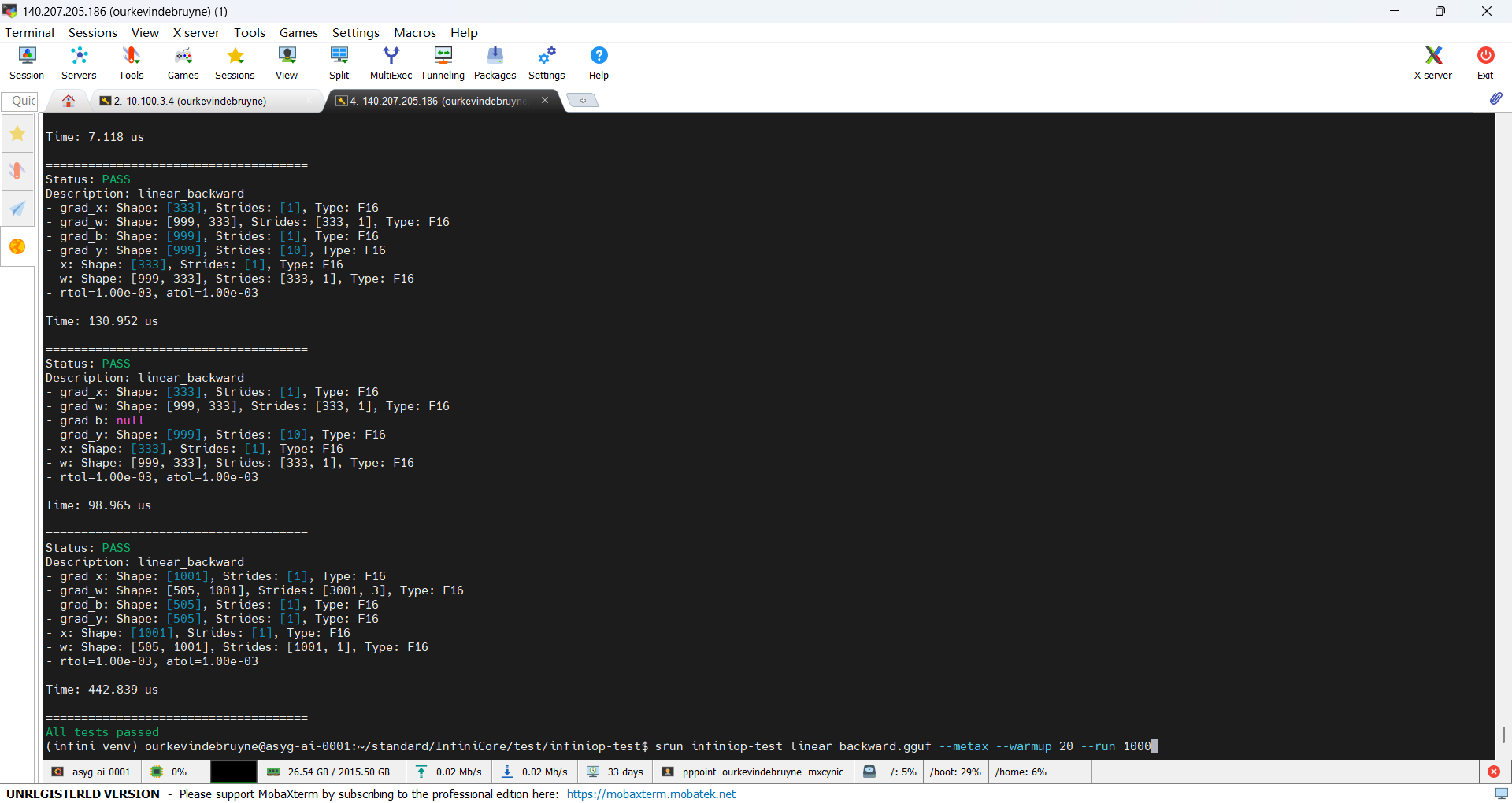Screen dimensions: 1512x803
Task: Open the paperclip attach icon
Action: tap(1495, 99)
